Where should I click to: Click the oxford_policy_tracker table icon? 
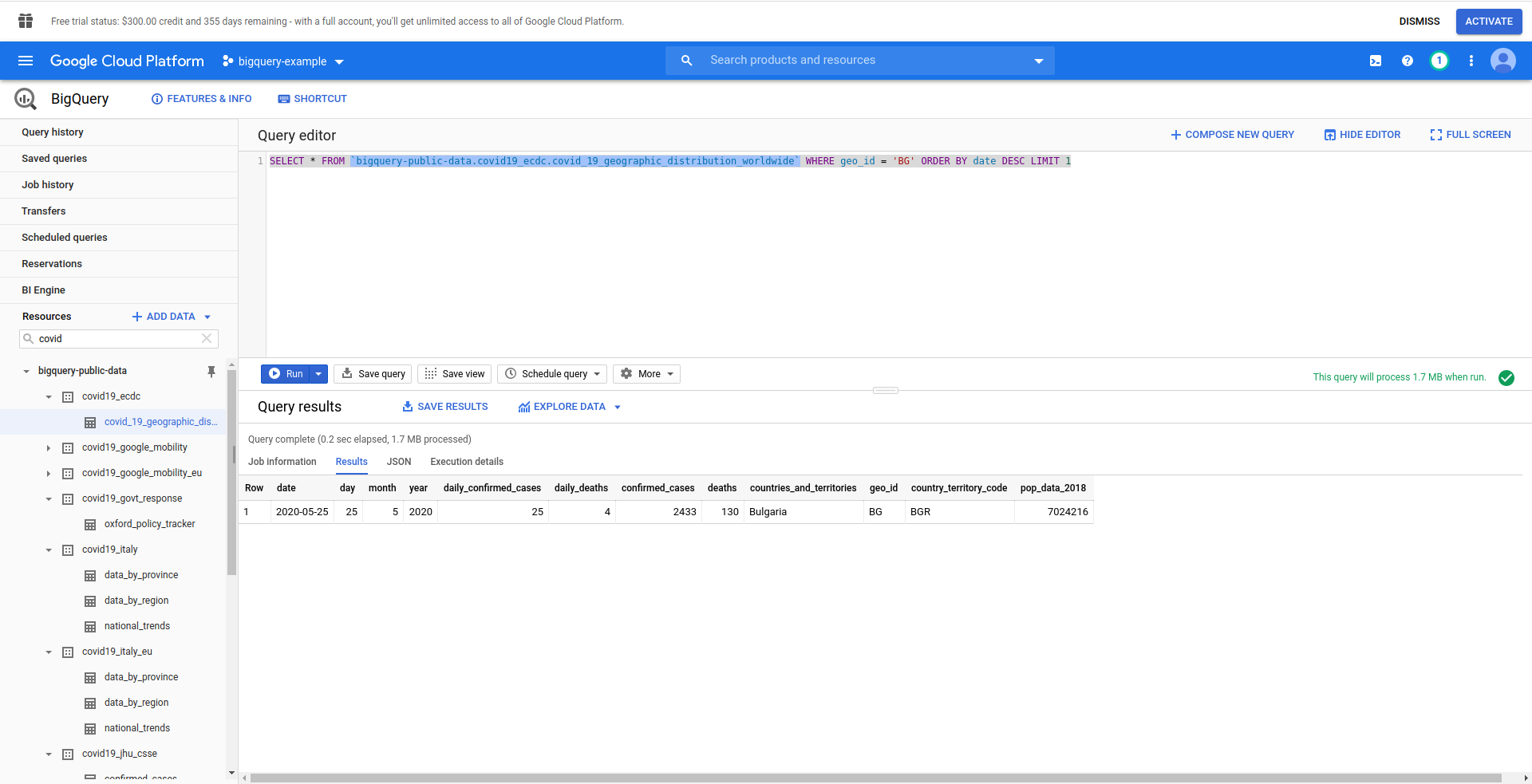pos(90,524)
